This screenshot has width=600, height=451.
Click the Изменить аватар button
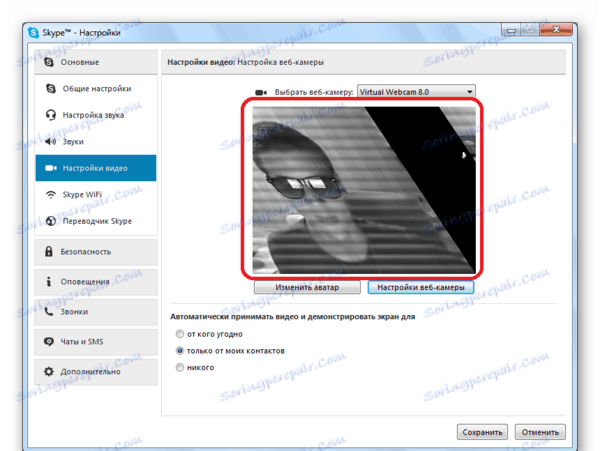click(x=307, y=287)
